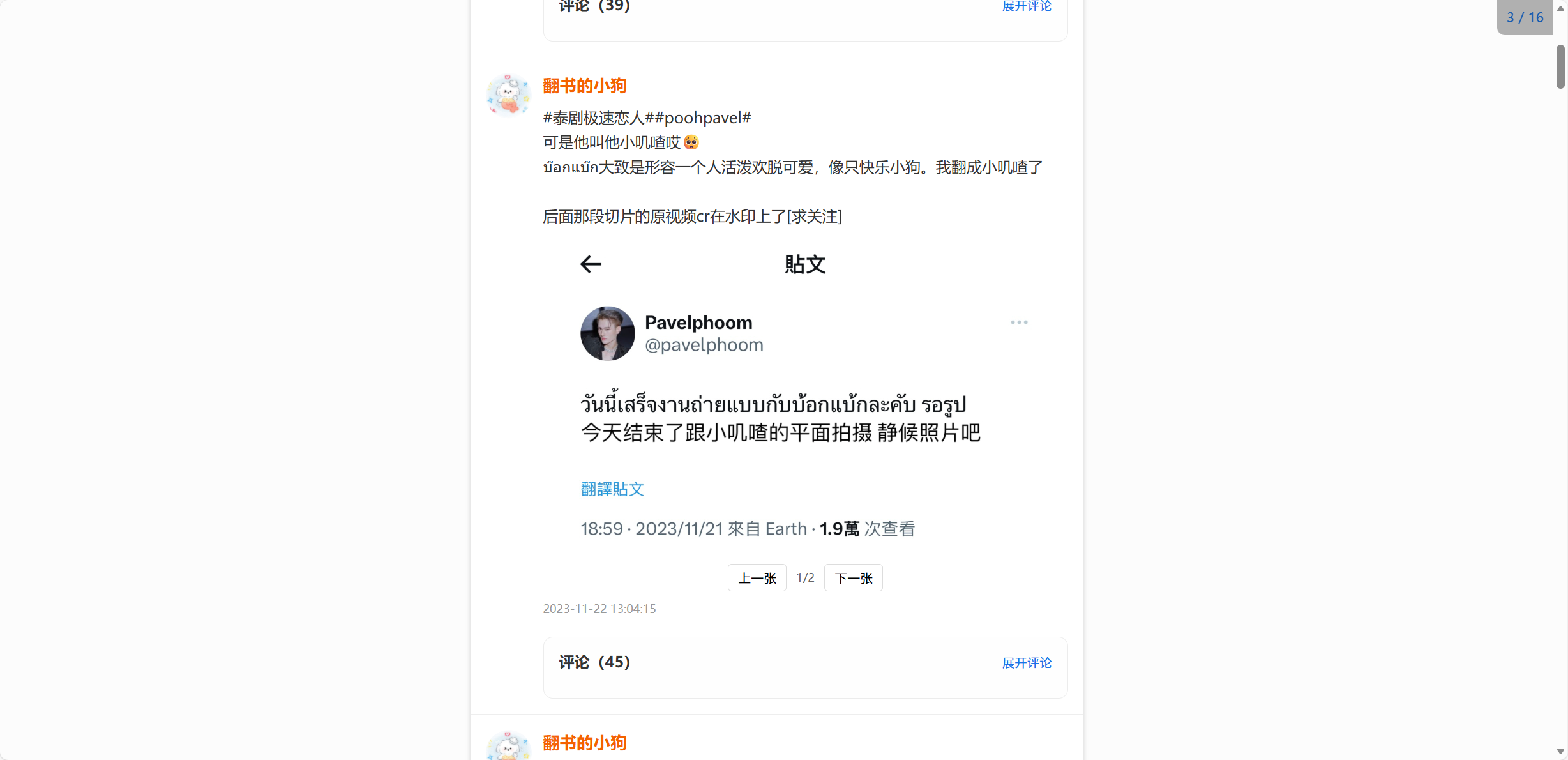The width and height of the screenshot is (1568, 760).
Task: Click the face emoji after 可是他叫他小叽喳哎
Action: (691, 142)
